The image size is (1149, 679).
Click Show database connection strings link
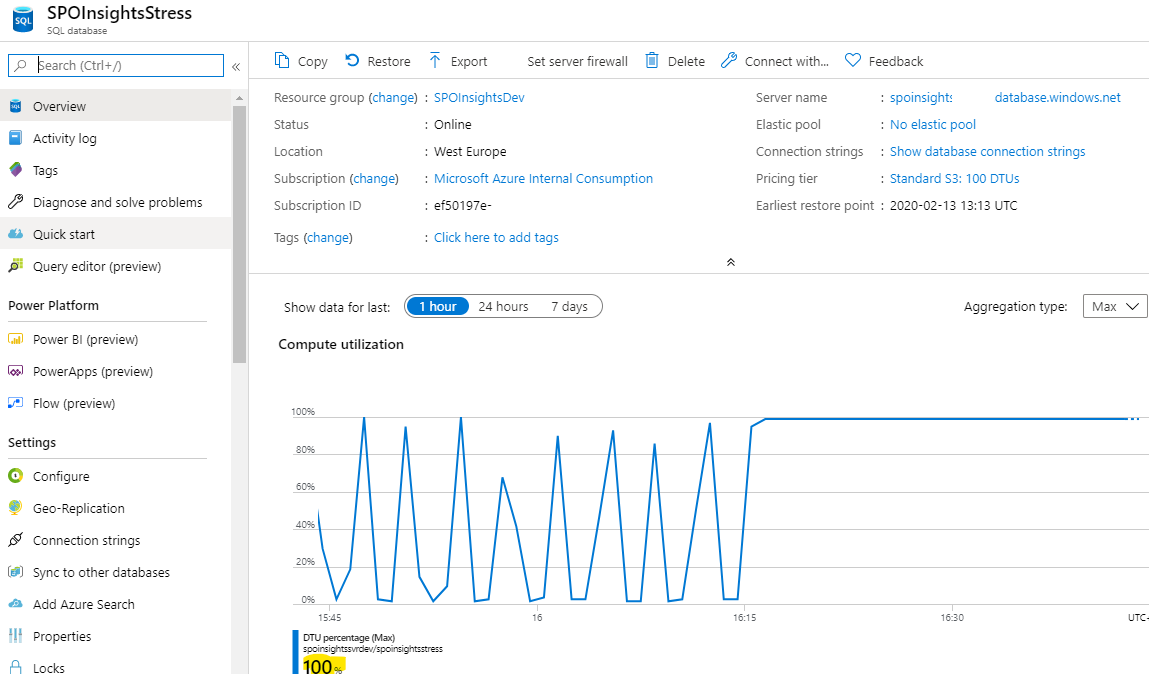(987, 151)
